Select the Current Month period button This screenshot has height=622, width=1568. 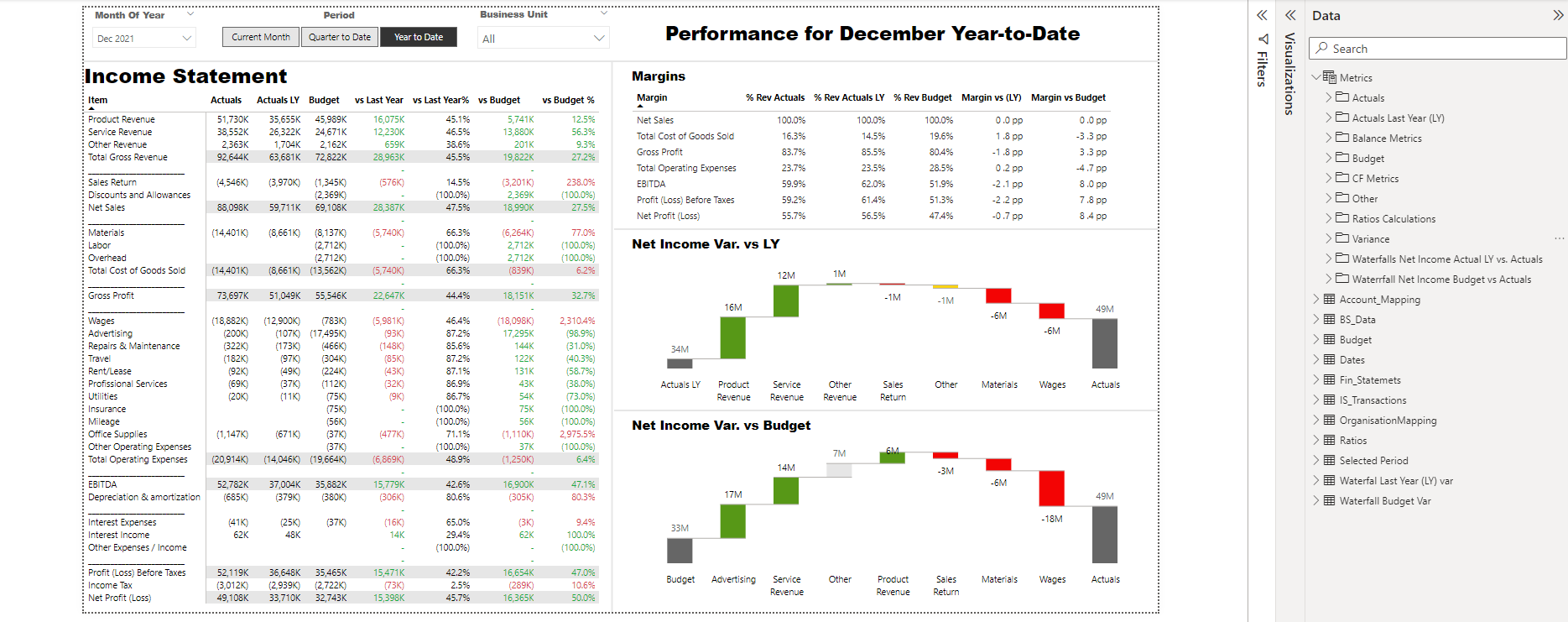coord(260,37)
